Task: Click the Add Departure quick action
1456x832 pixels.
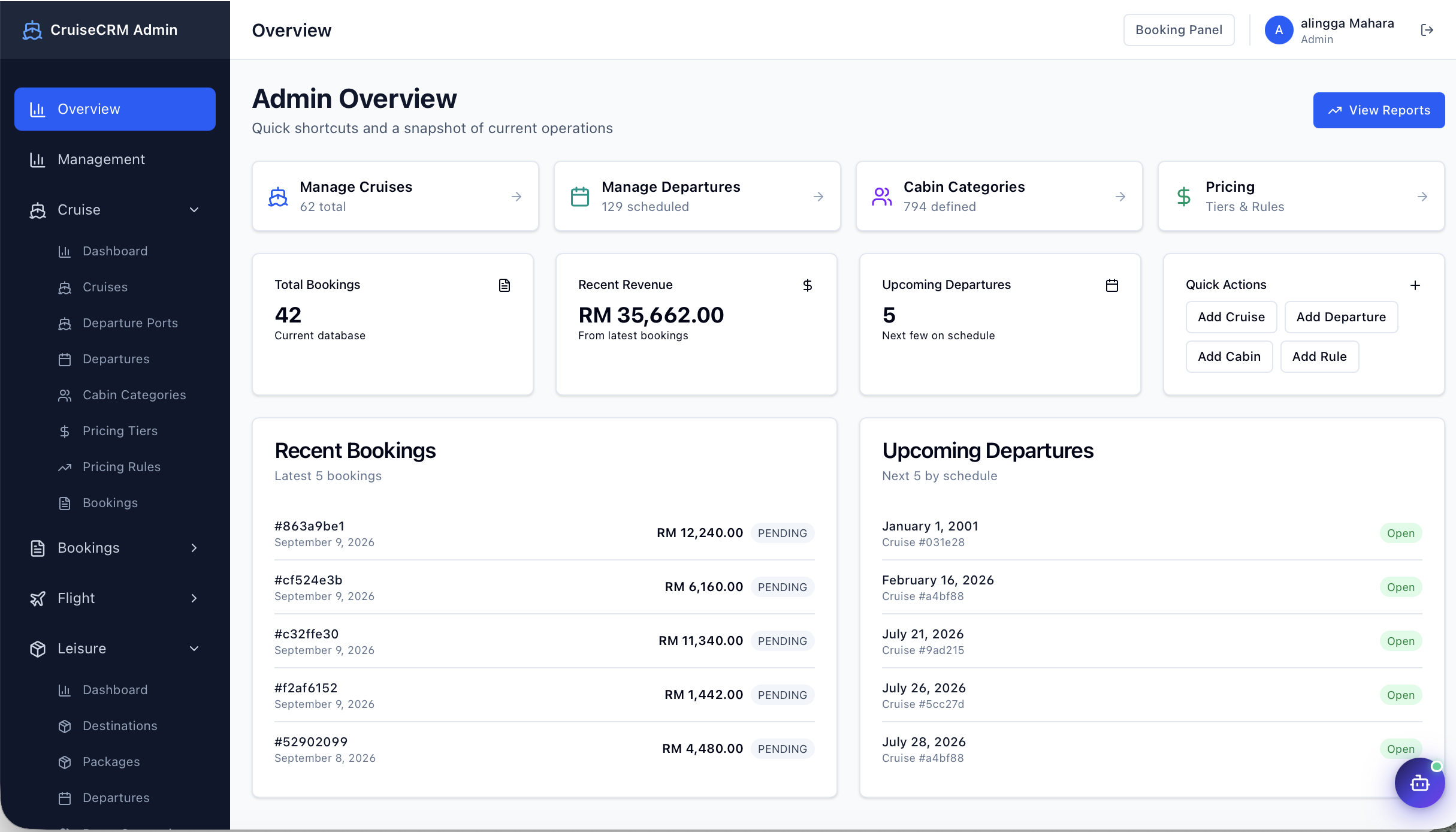Action: point(1341,317)
